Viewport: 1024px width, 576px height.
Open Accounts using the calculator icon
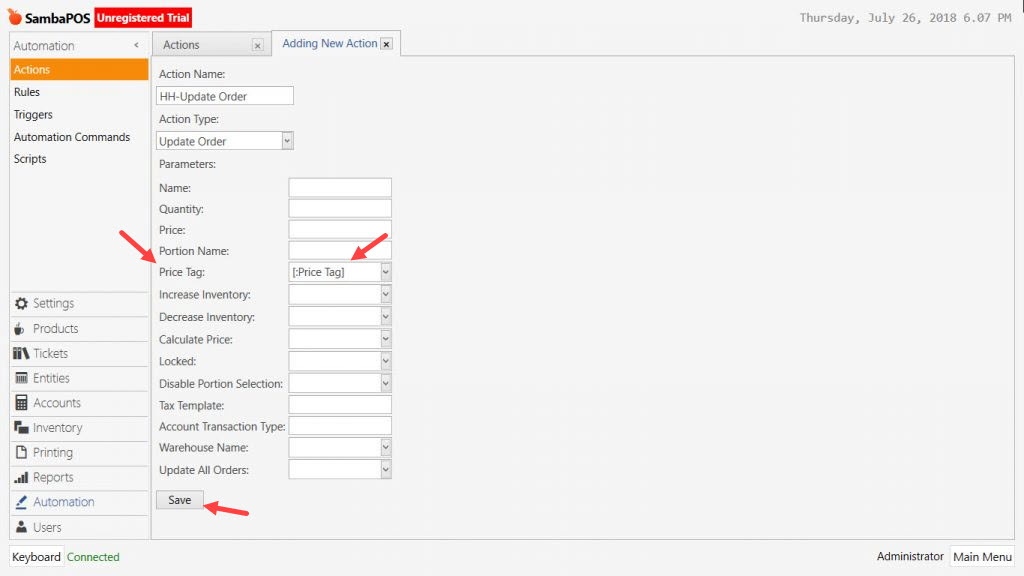21,403
